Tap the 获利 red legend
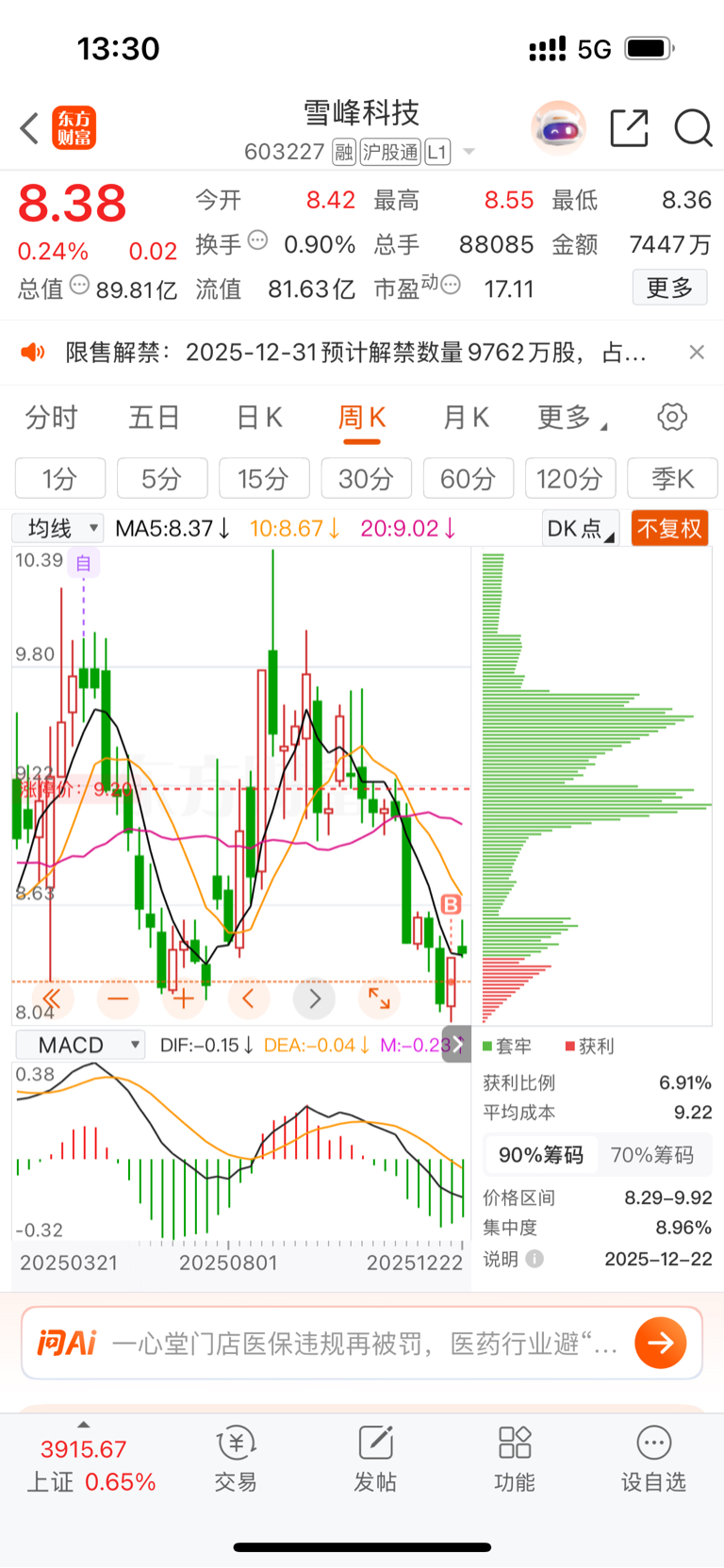 click(x=590, y=1046)
